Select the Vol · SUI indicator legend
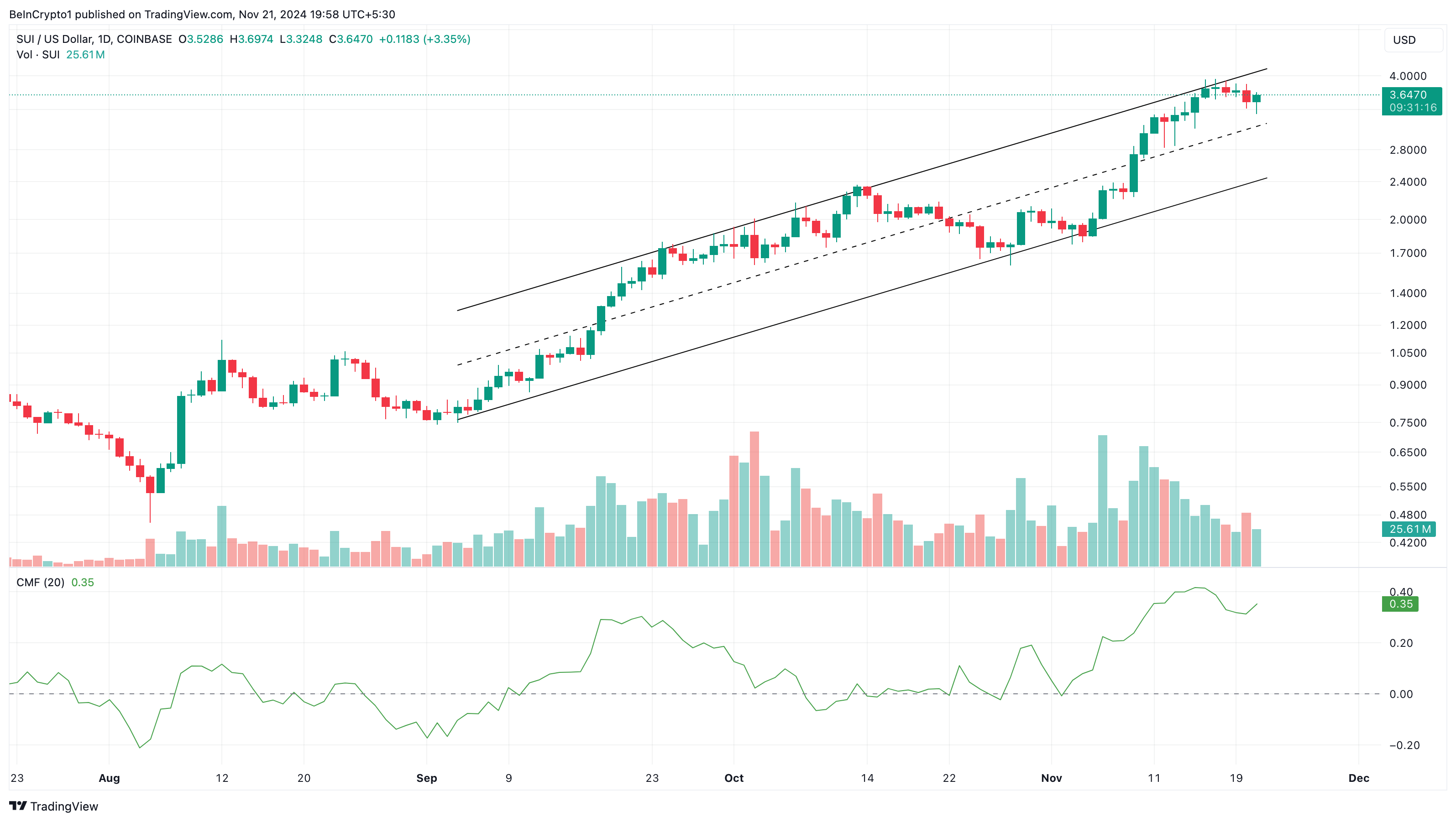This screenshot has width=1456, height=822. pyautogui.click(x=38, y=55)
